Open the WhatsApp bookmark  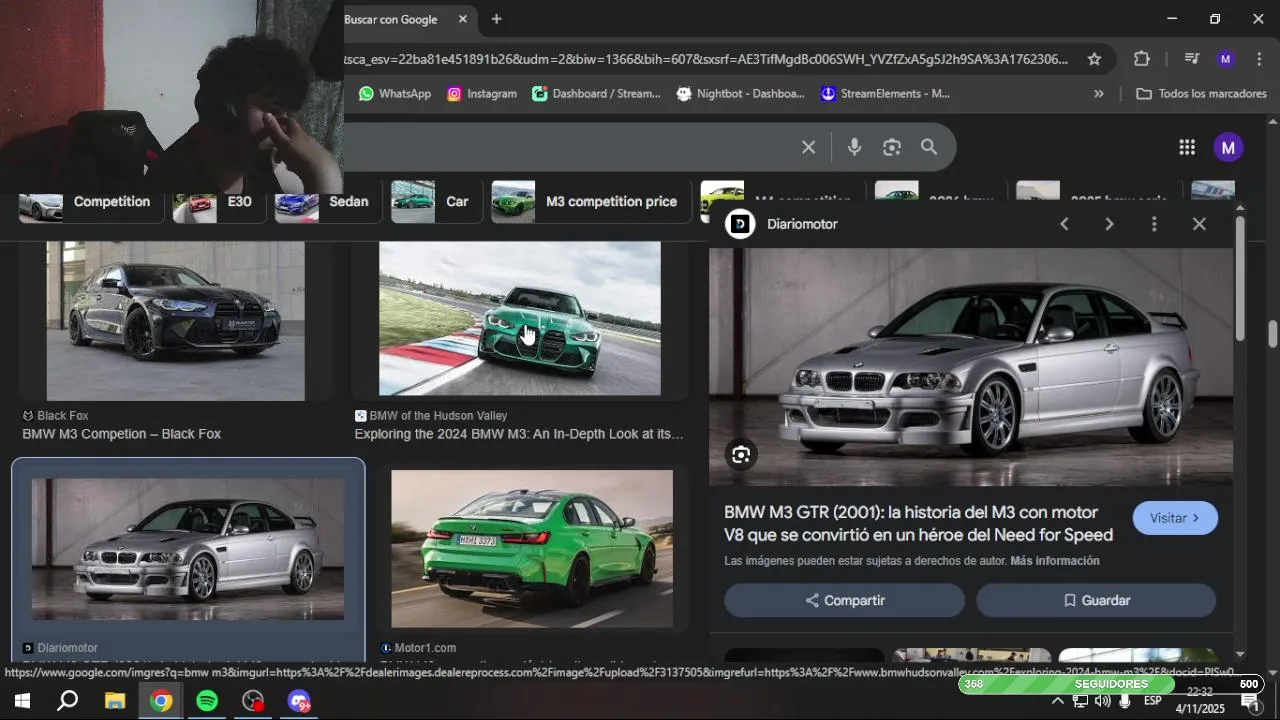[394, 93]
